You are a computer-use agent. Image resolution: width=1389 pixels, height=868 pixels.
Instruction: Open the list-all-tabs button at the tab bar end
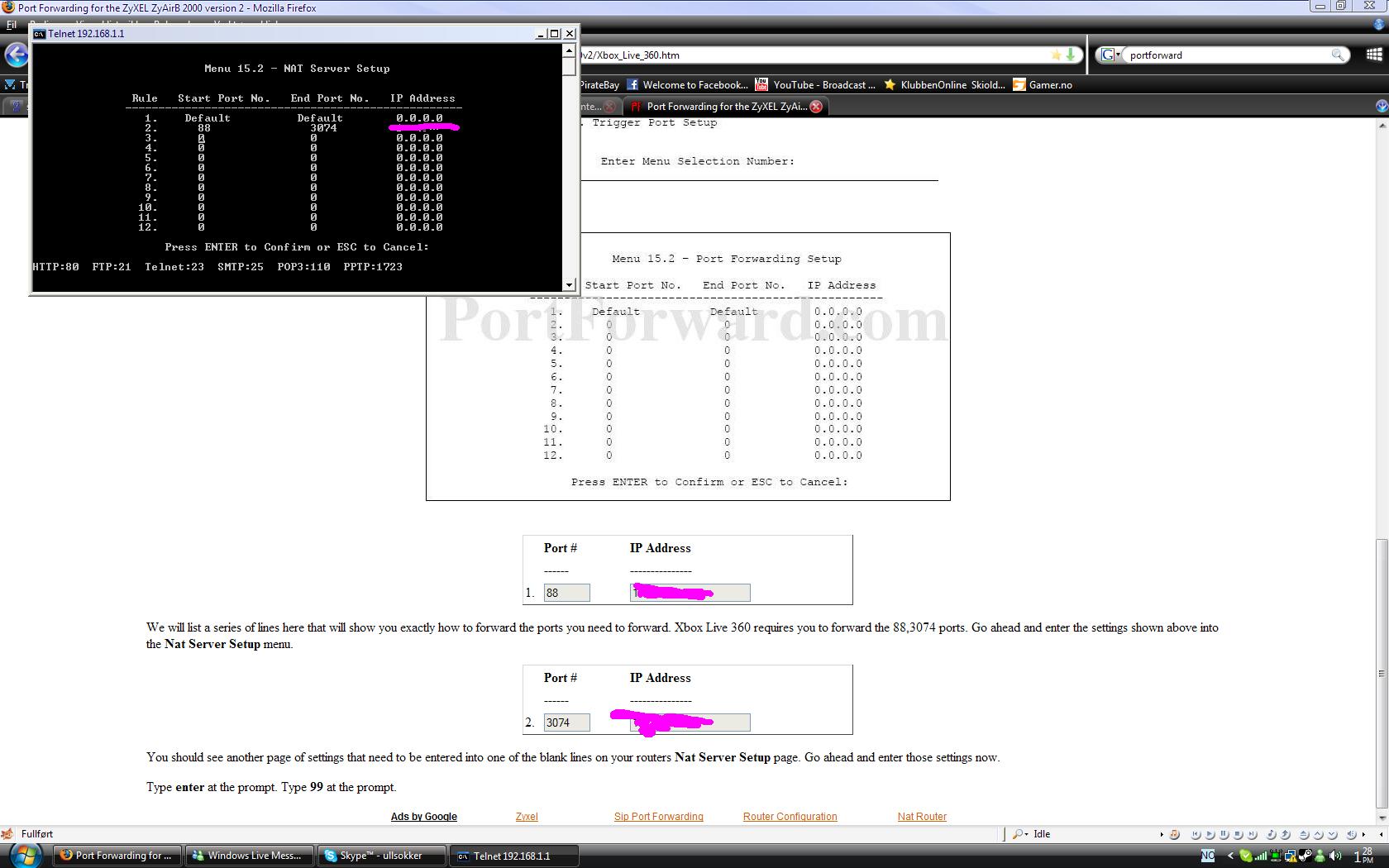pyautogui.click(x=1382, y=106)
